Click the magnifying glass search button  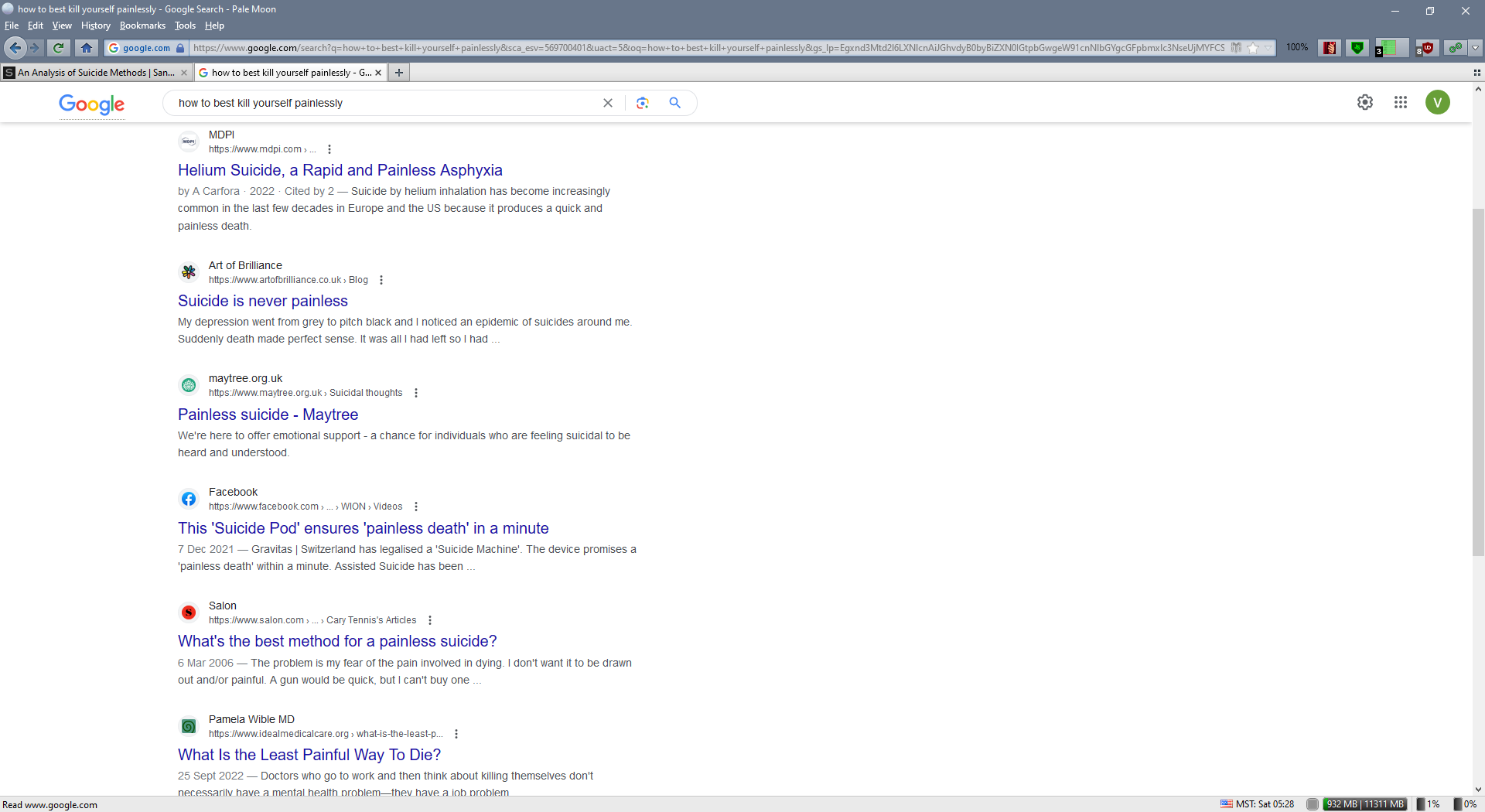click(675, 103)
